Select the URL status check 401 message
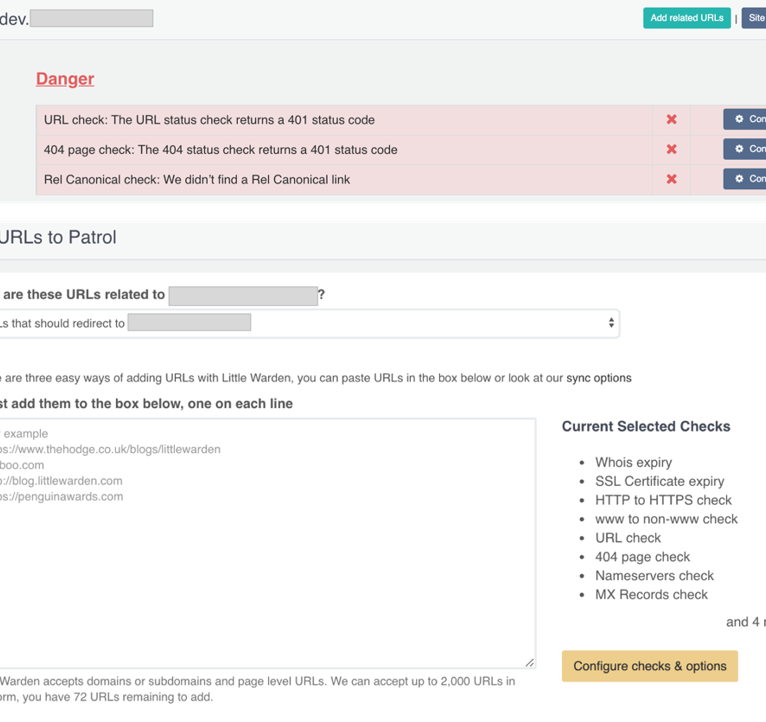Image resolution: width=766 pixels, height=722 pixels. click(209, 120)
